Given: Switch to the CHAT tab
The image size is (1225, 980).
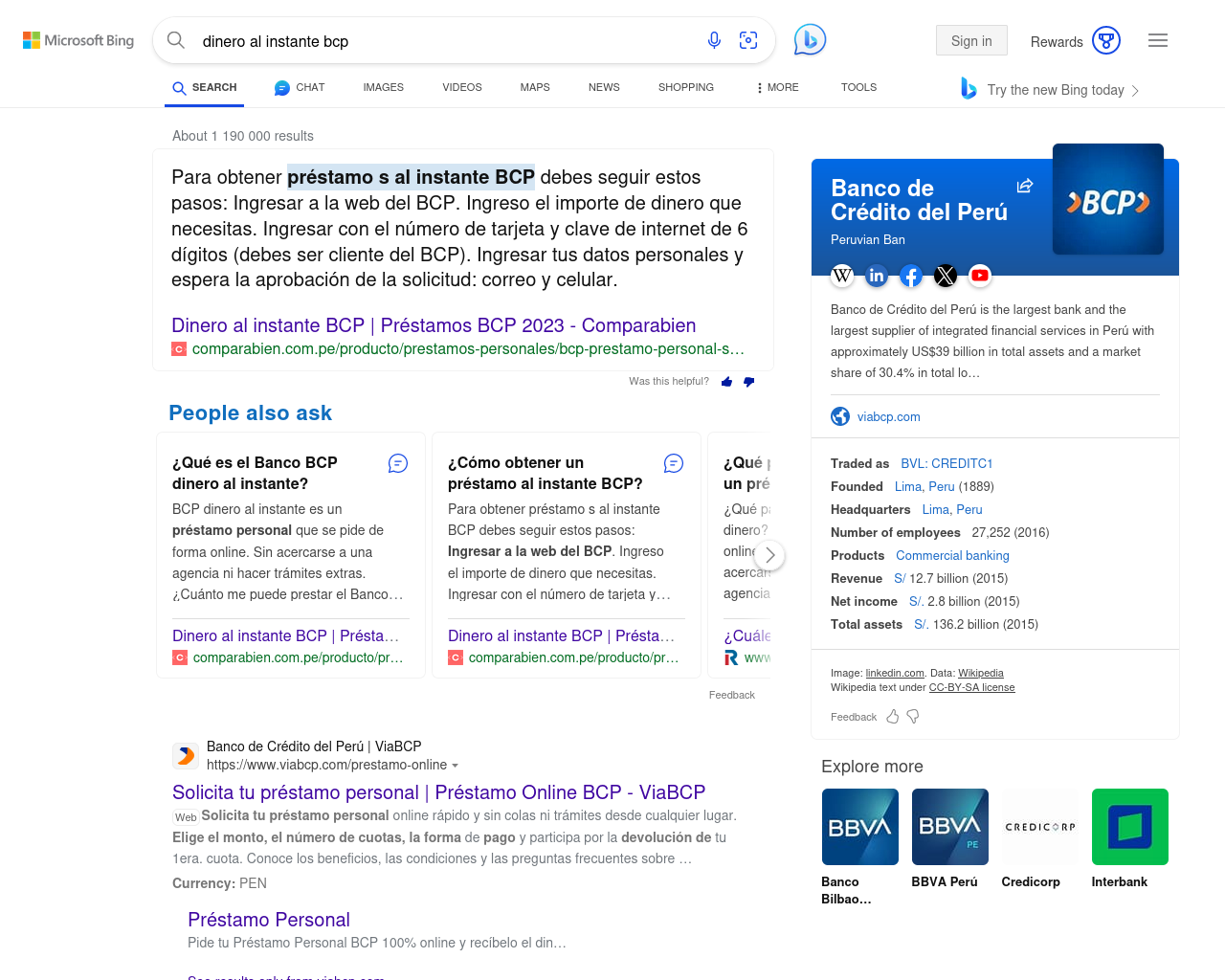Looking at the screenshot, I should point(300,87).
